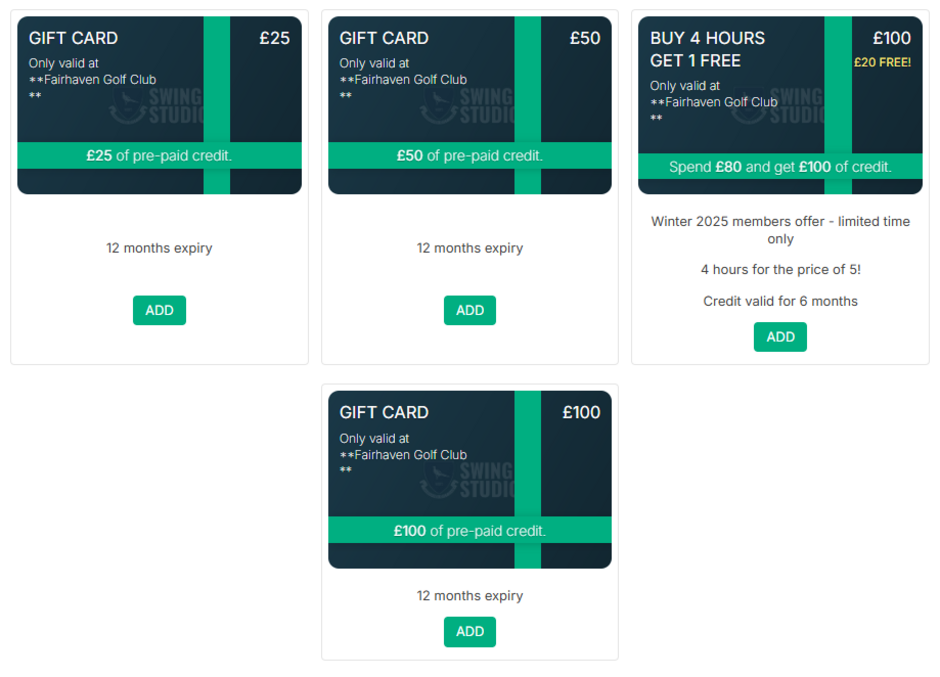940x677 pixels.
Task: Click the '£100 of pre-paid credit' banner
Action: point(470,530)
